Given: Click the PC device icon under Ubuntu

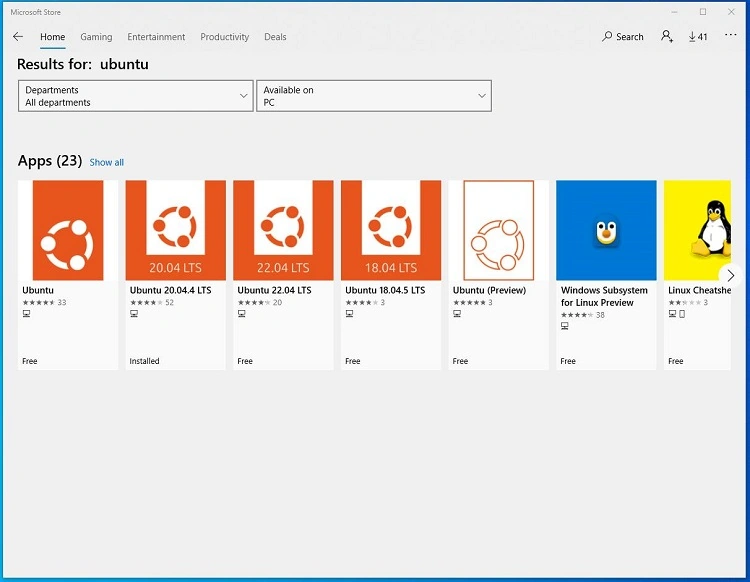Looking at the screenshot, I should click(x=26, y=314).
